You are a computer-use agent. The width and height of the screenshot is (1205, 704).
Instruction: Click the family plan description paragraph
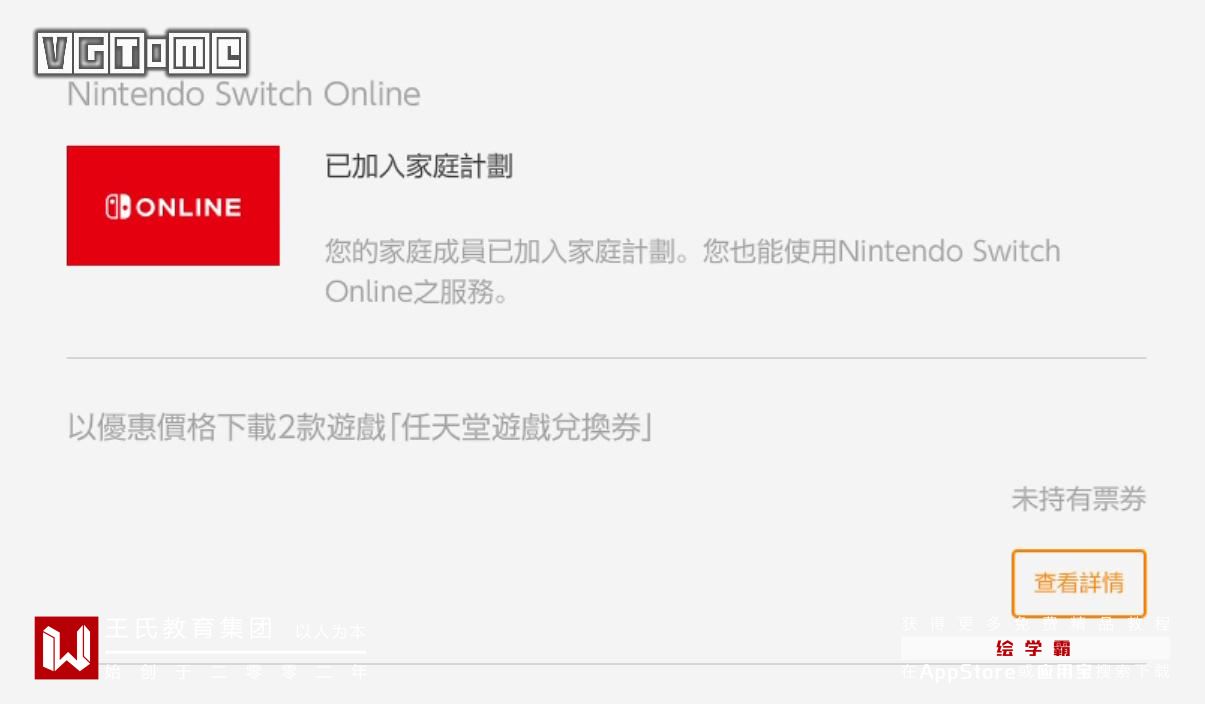pos(692,271)
